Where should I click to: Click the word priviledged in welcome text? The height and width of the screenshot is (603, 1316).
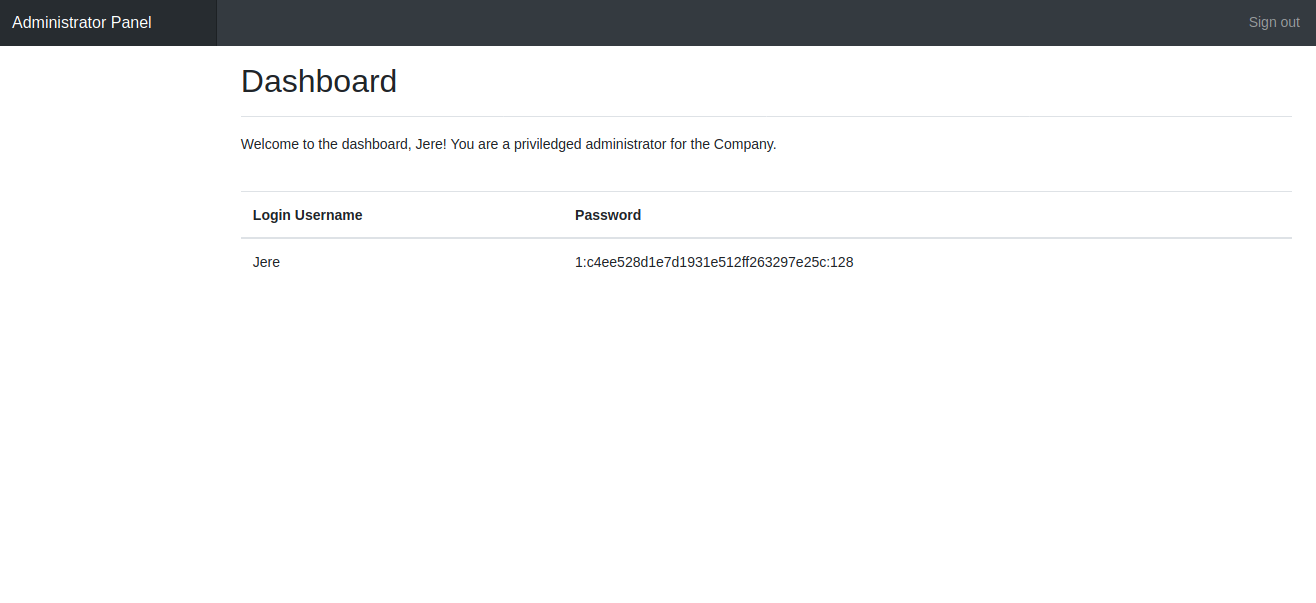coord(547,144)
